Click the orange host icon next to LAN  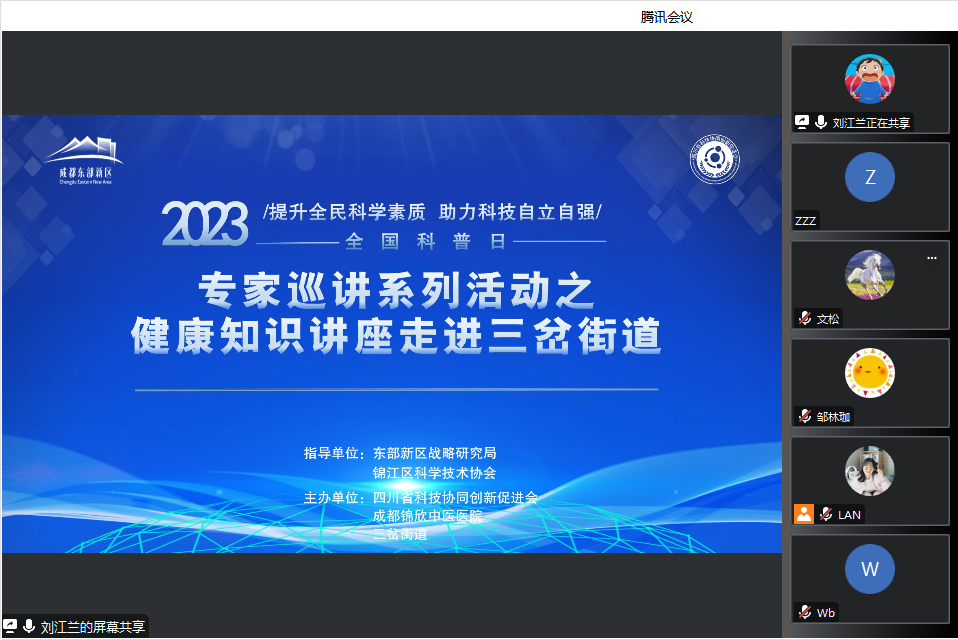804,514
